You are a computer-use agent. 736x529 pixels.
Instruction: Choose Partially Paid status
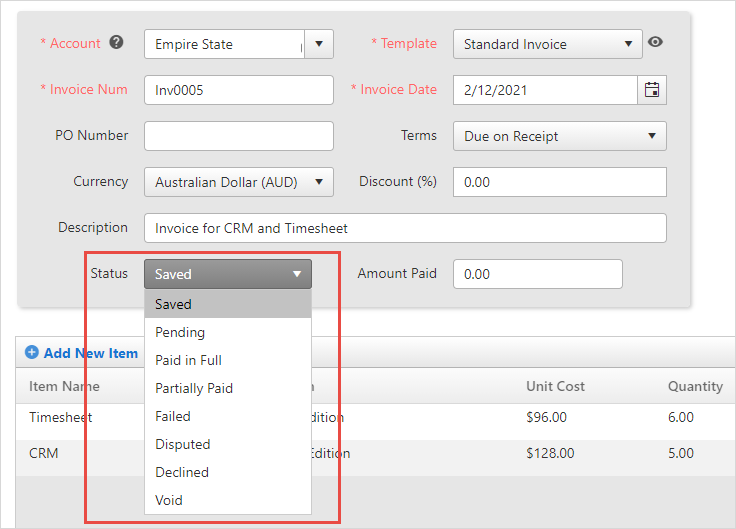(x=228, y=388)
